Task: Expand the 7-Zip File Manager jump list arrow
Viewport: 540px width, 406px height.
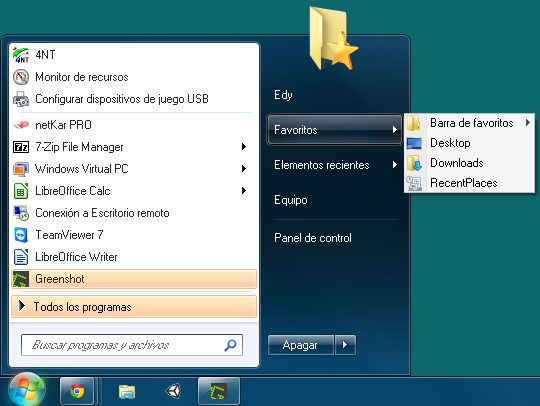Action: [244, 147]
